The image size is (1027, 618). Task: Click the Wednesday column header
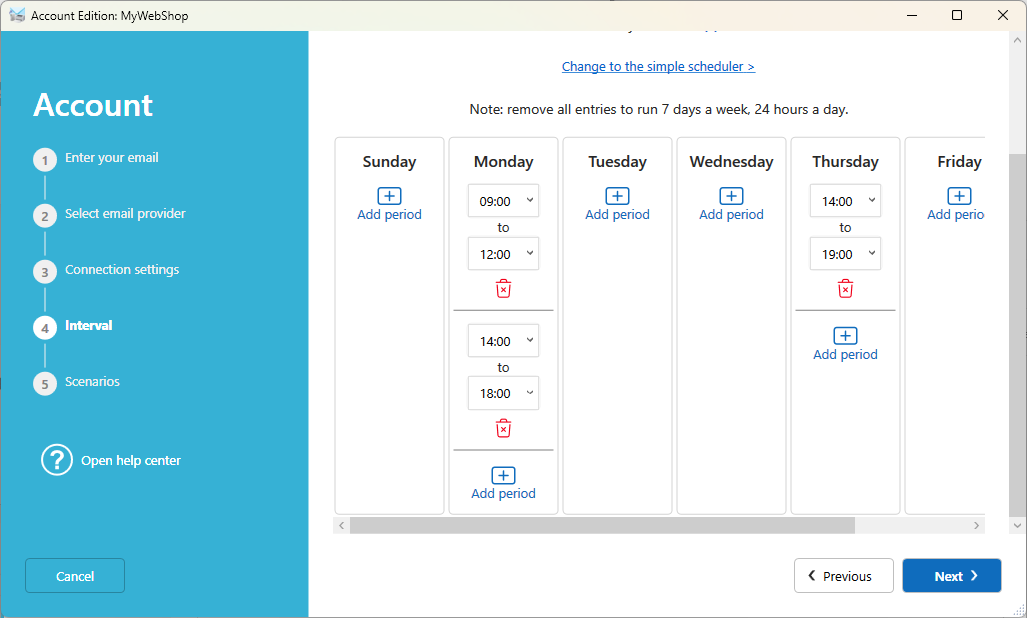[731, 162]
